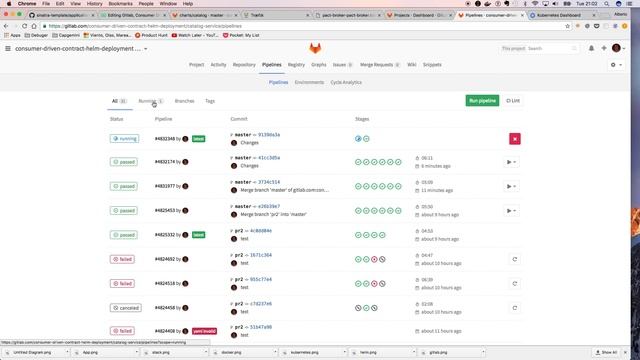The image size is (640, 360).
Task: Open manual actions dropdown for pipeline #4831977
Action: (511, 186)
